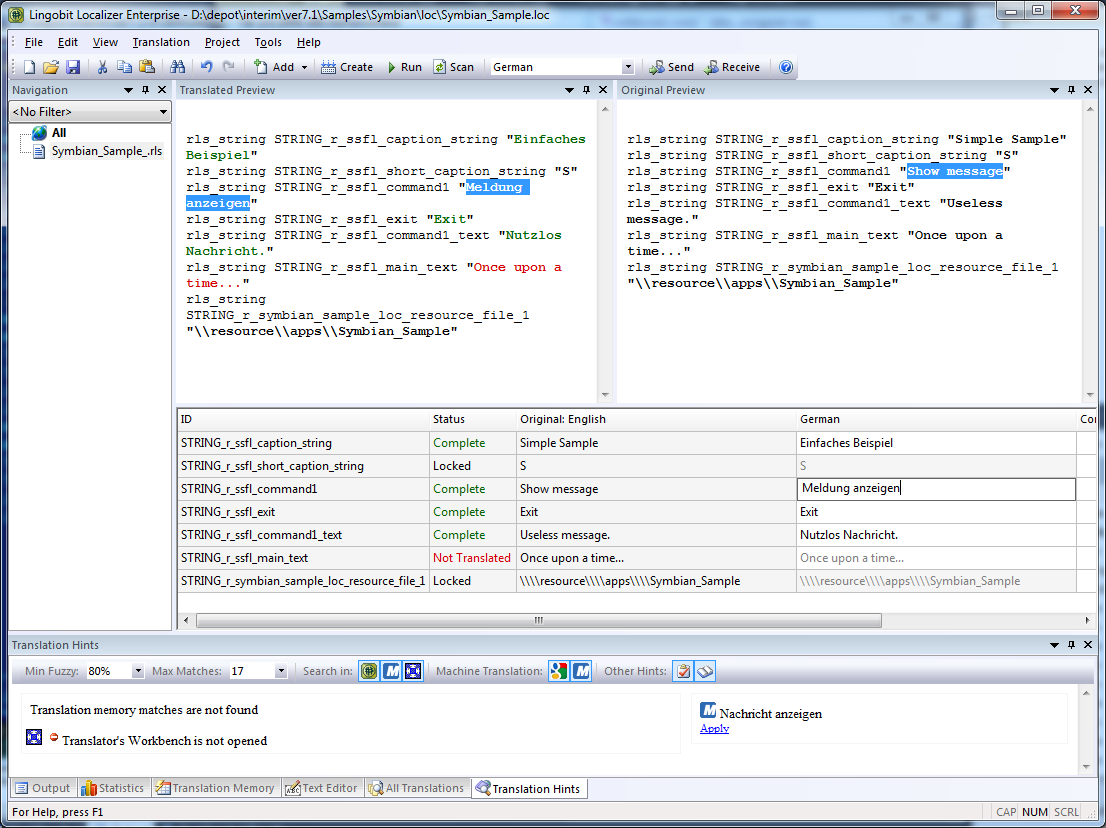Image resolution: width=1106 pixels, height=828 pixels.
Task: Open the Help menu
Action: coord(308,42)
